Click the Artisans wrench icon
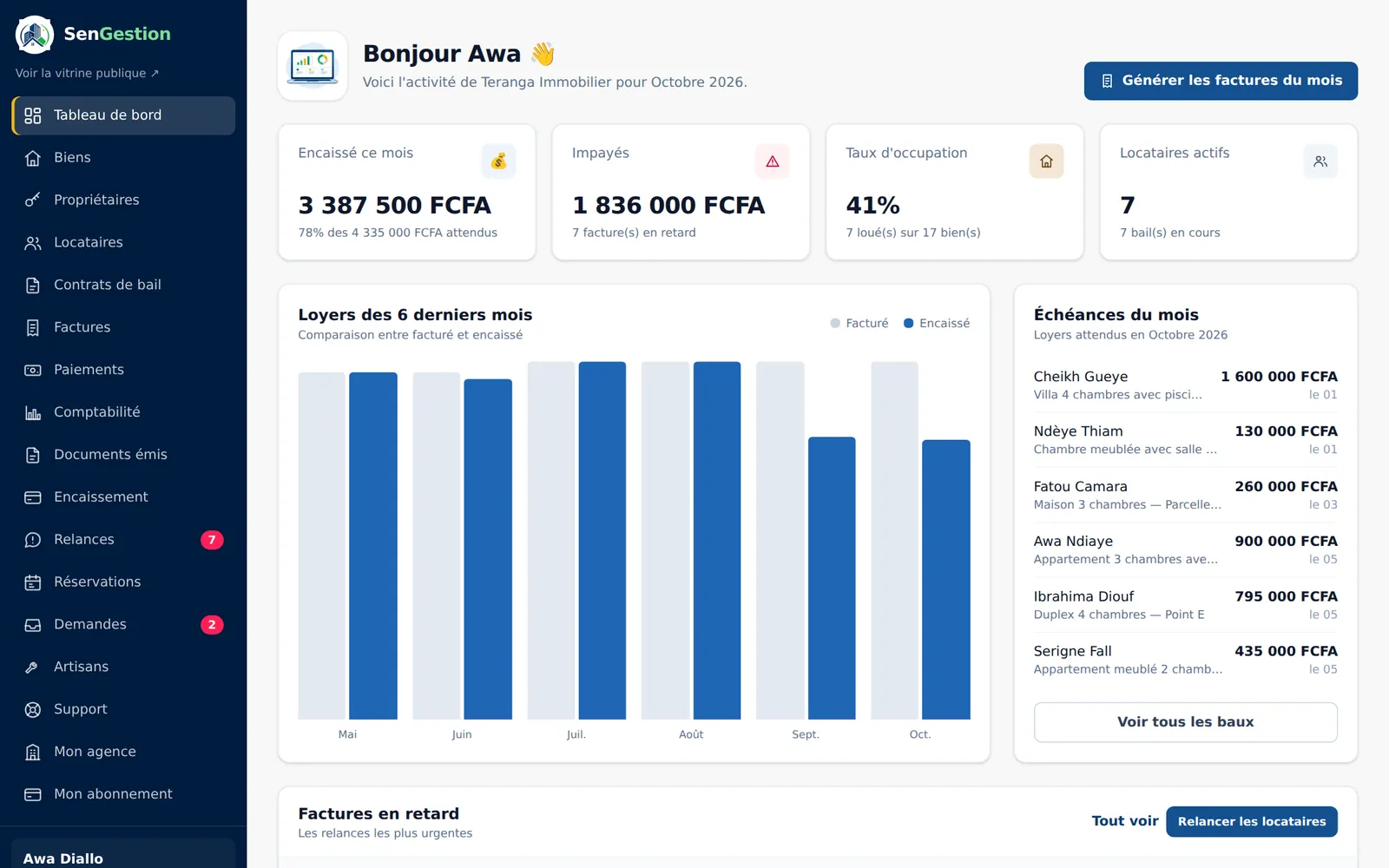 (x=33, y=667)
